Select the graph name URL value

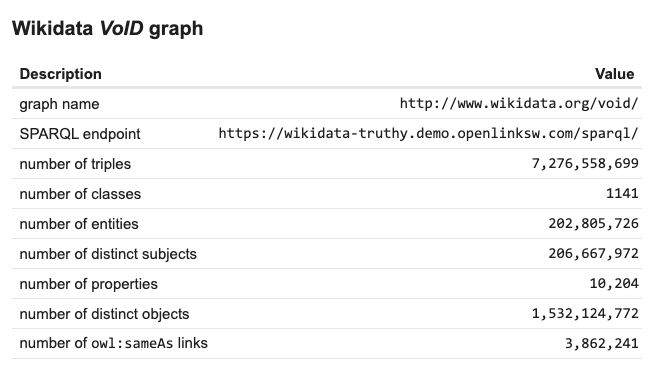pyautogui.click(x=519, y=103)
